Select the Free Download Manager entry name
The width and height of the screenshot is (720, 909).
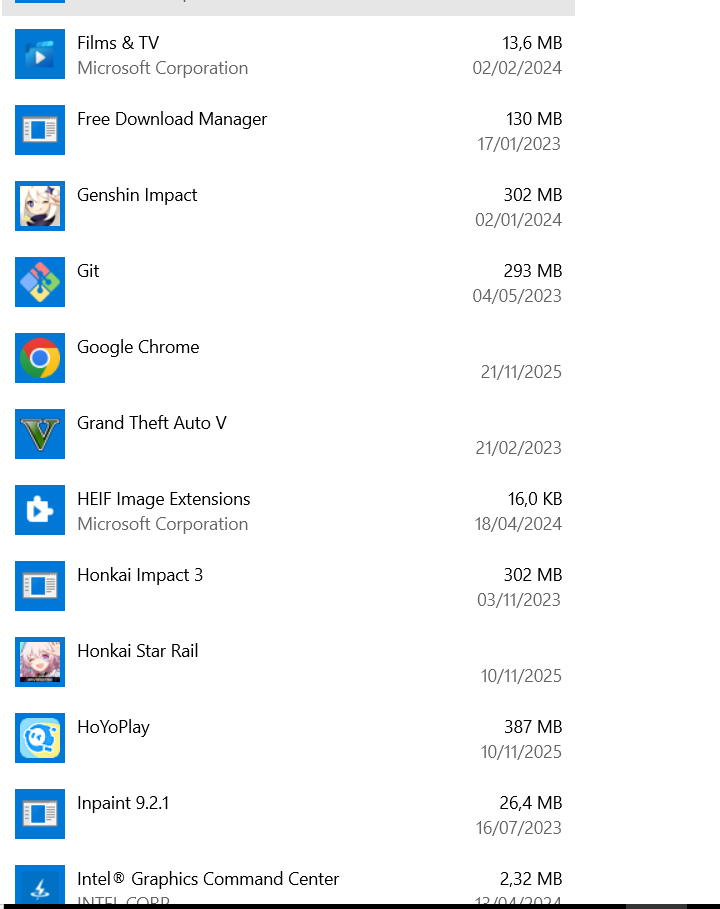tap(172, 119)
